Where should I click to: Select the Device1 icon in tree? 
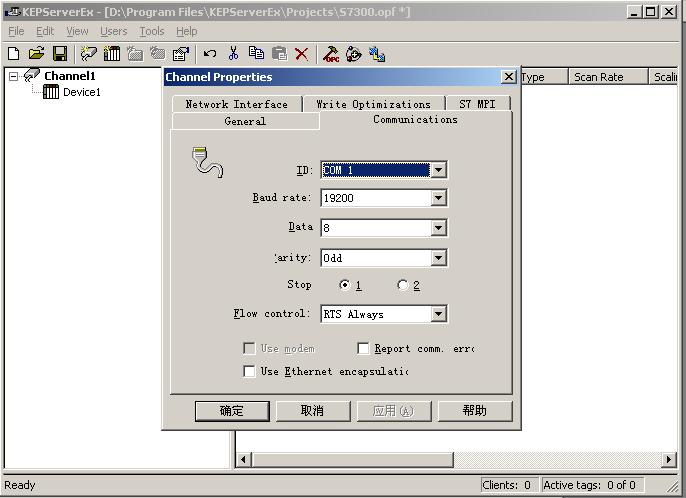pos(51,92)
